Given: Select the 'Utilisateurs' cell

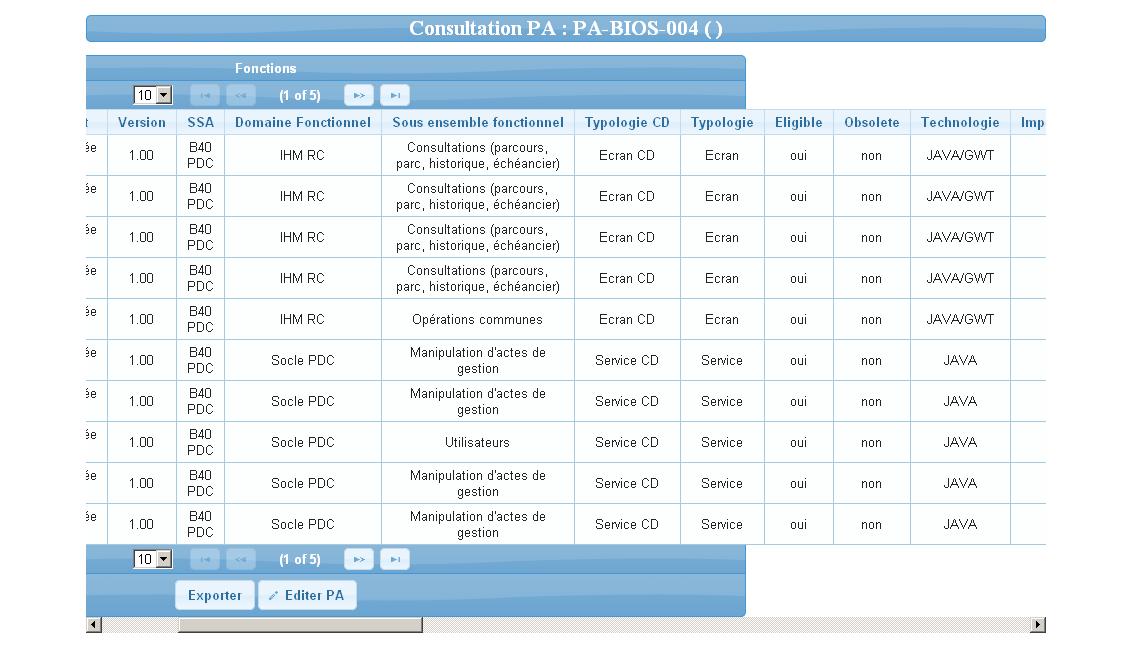Looking at the screenshot, I should (x=478, y=442).
